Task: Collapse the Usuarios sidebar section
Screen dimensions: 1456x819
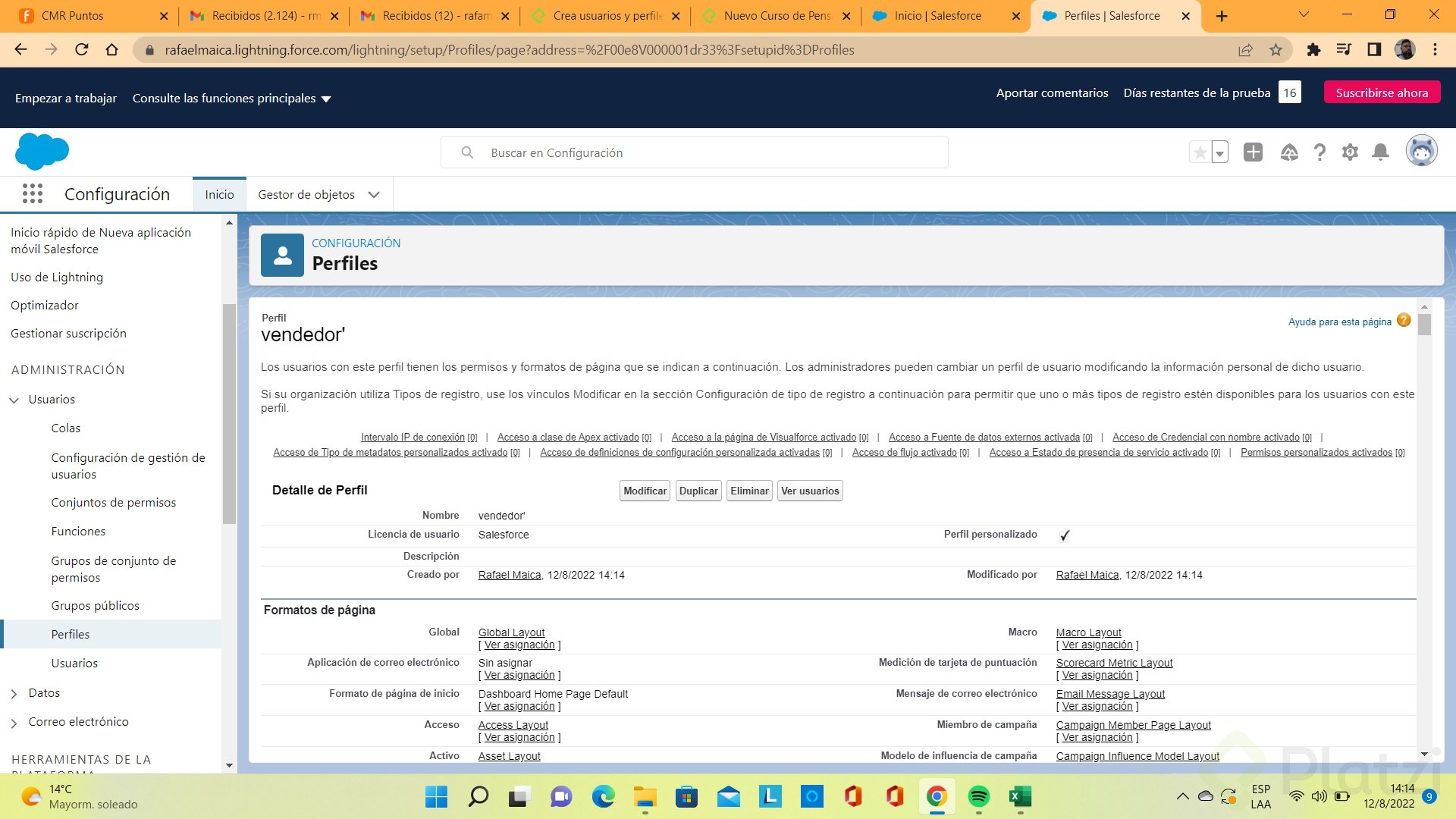Action: tap(14, 400)
